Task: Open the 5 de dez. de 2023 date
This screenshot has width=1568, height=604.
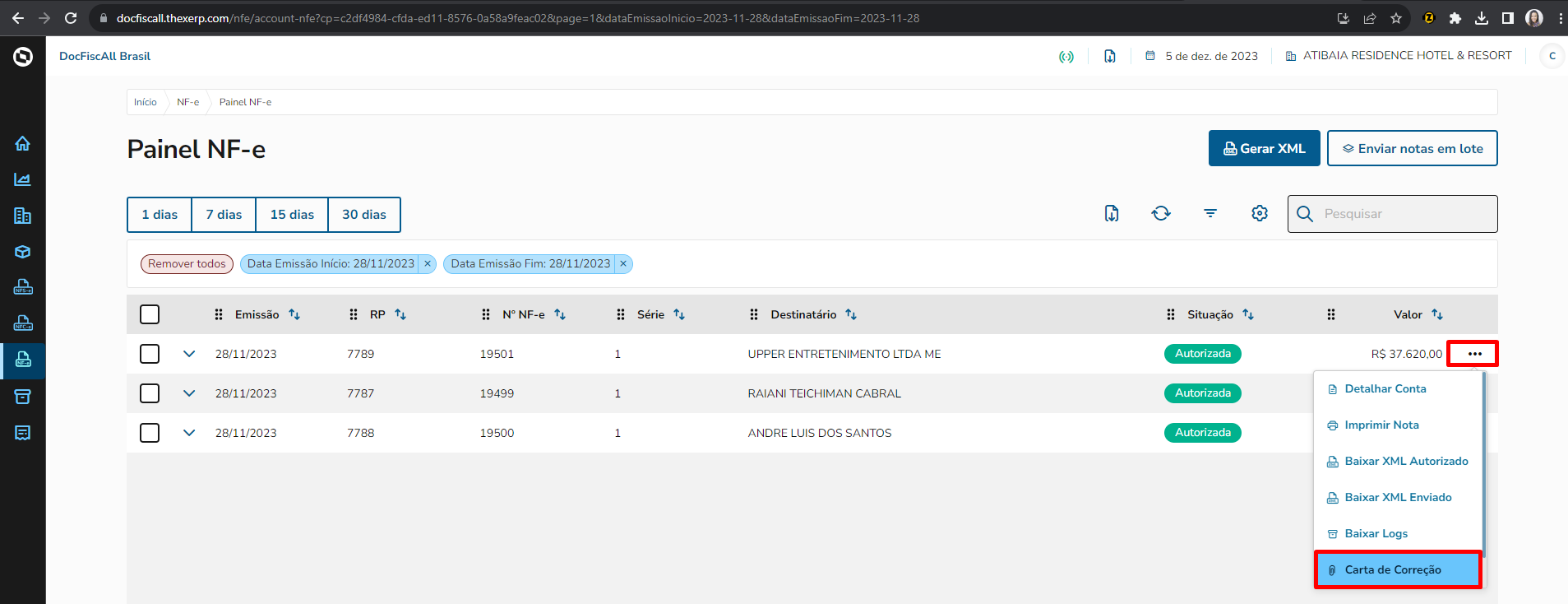Action: coord(1201,56)
